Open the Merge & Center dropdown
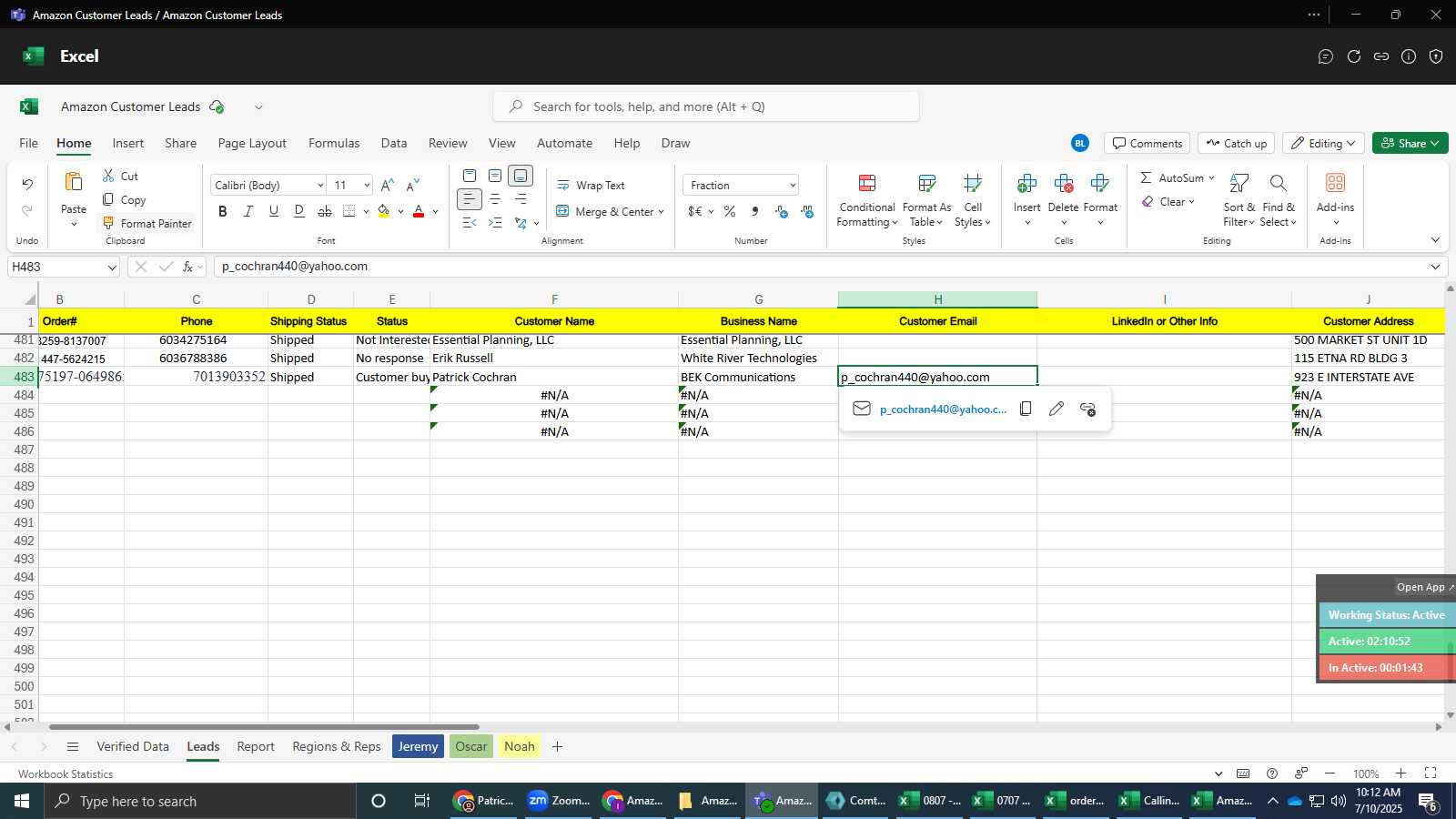 tap(661, 211)
